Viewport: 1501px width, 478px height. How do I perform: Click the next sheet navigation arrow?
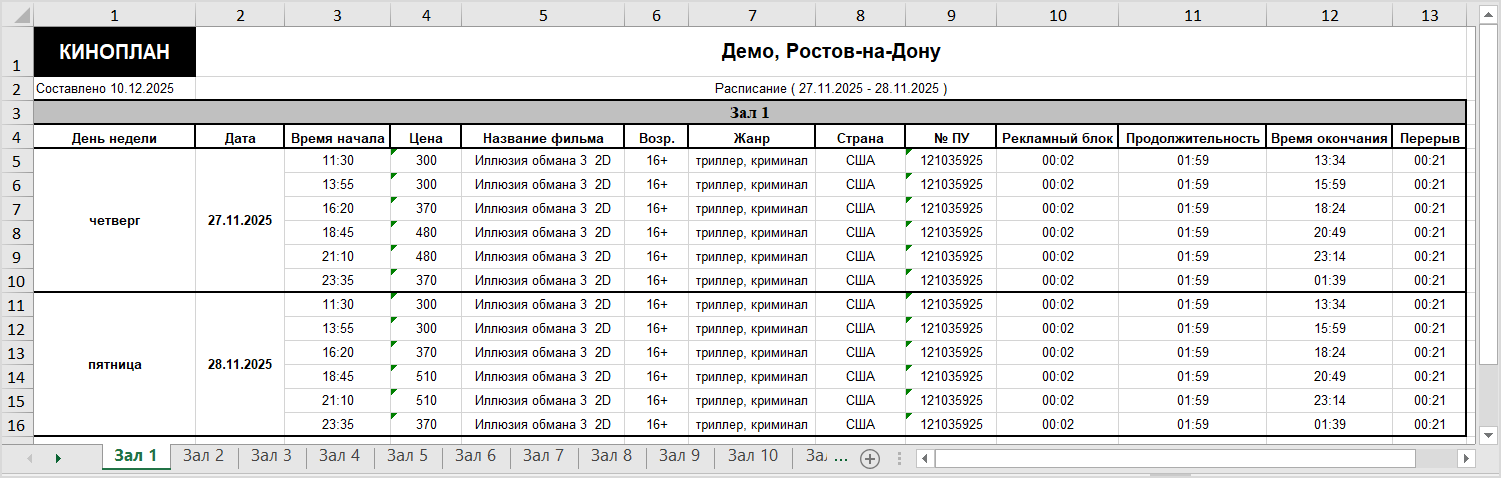click(x=58, y=458)
